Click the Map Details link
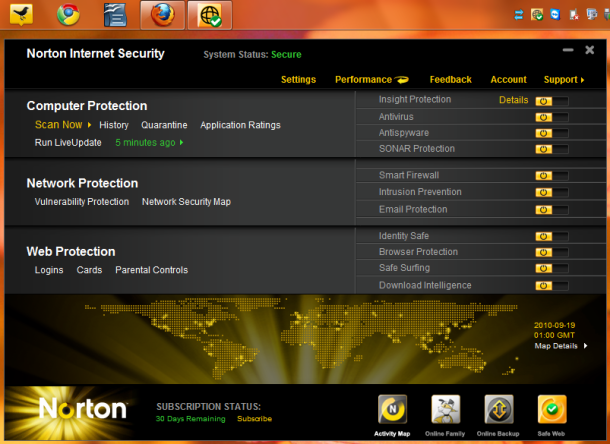 tap(556, 346)
